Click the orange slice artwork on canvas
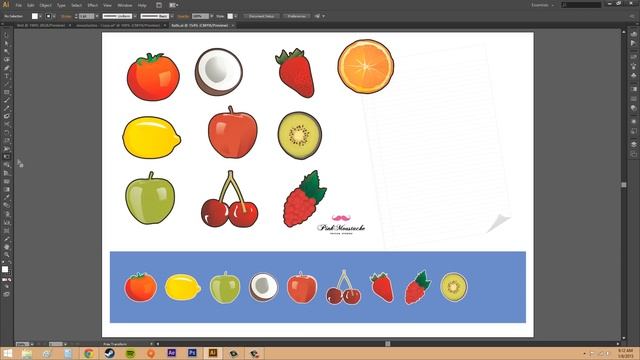 (366, 67)
